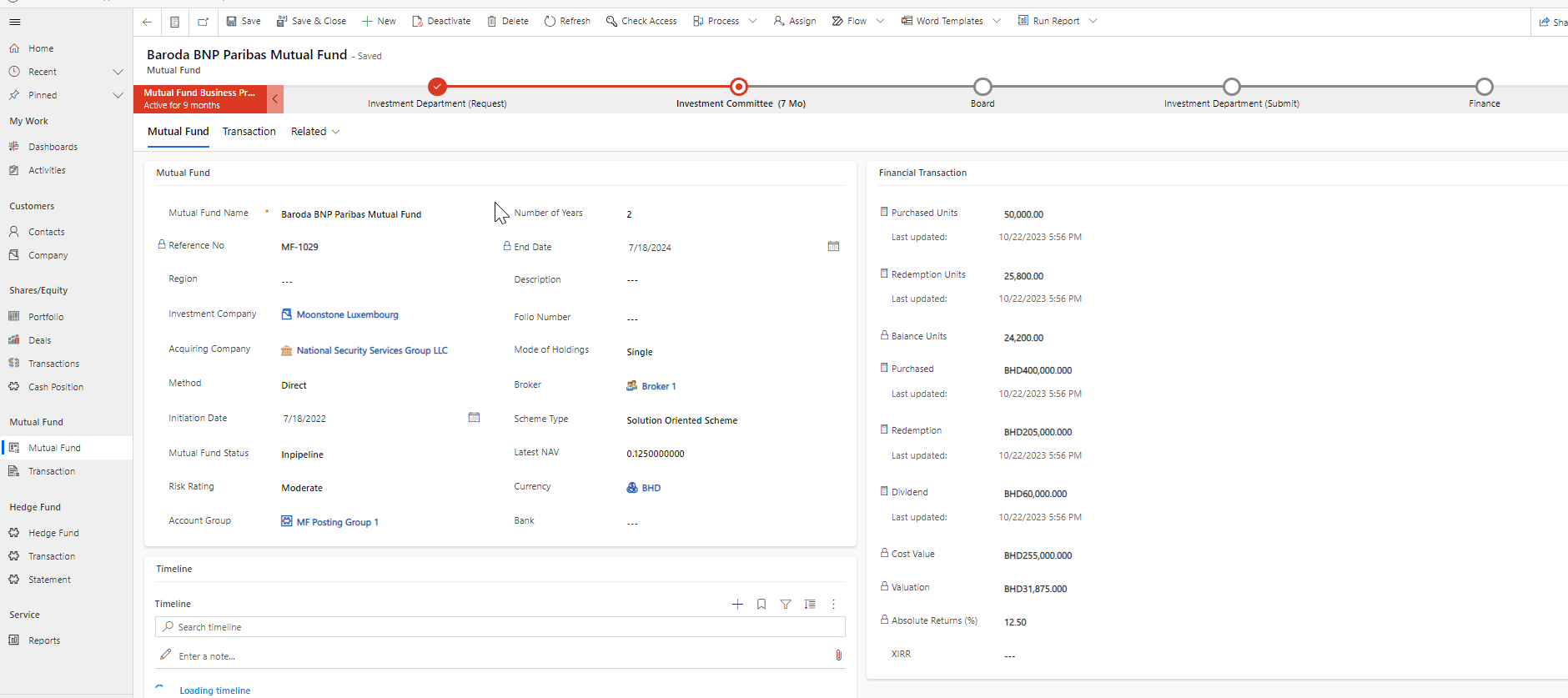Click the timeline bookmark icon
The image size is (1568, 698).
pos(761,605)
